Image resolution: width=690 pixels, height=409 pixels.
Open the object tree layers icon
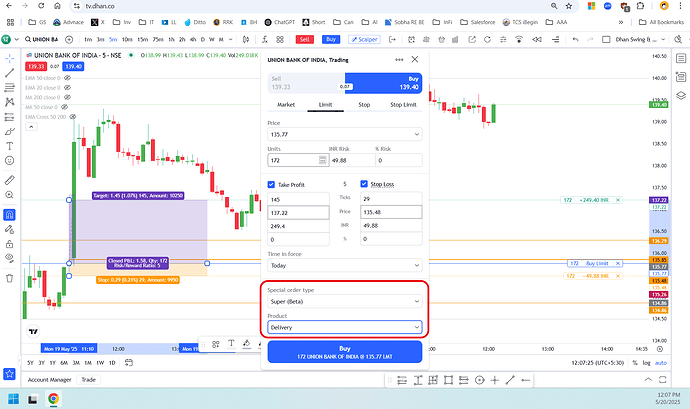pyautogui.click(x=681, y=96)
